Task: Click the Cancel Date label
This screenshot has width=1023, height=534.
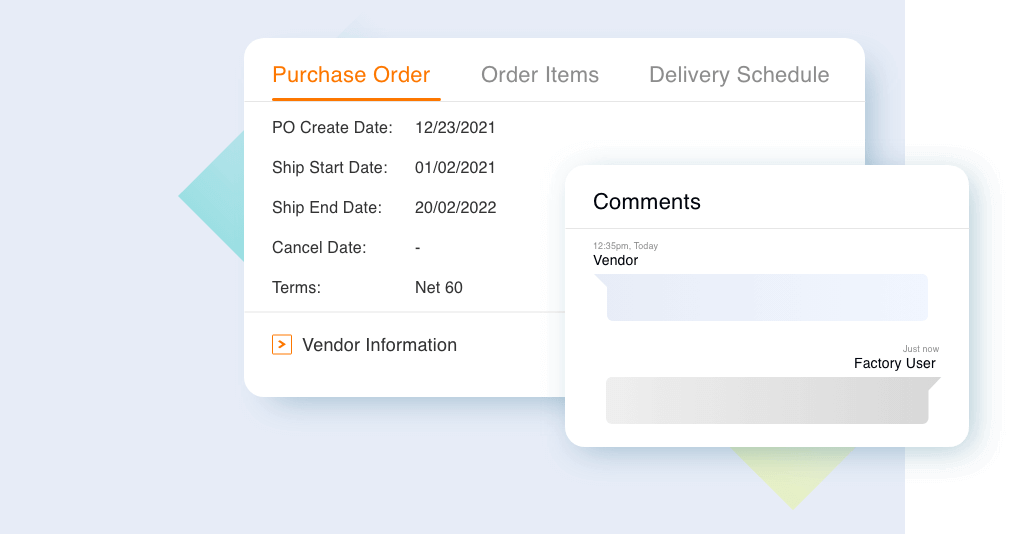Action: click(x=319, y=248)
